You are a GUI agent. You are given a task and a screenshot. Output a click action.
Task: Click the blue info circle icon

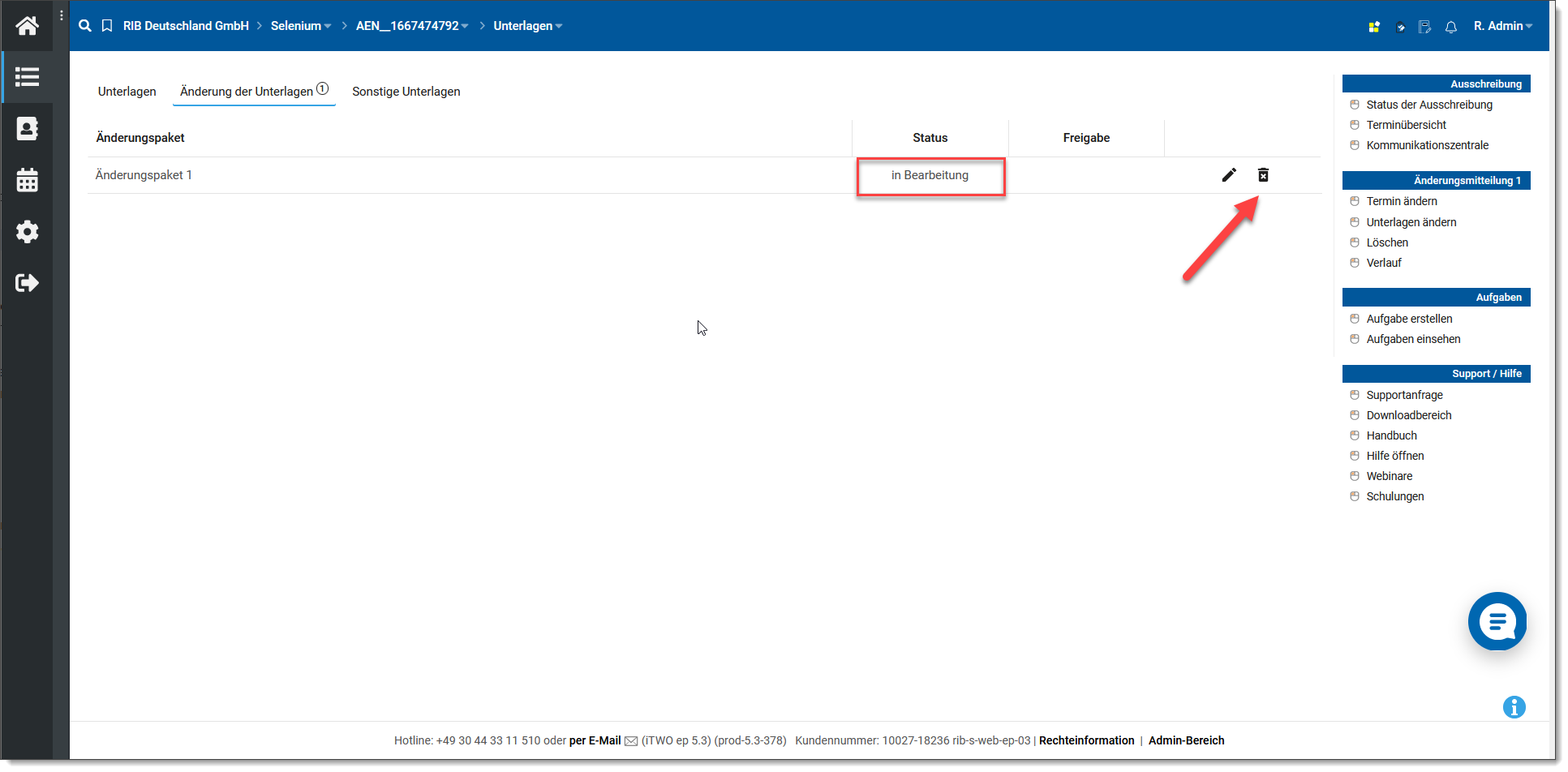[1514, 707]
